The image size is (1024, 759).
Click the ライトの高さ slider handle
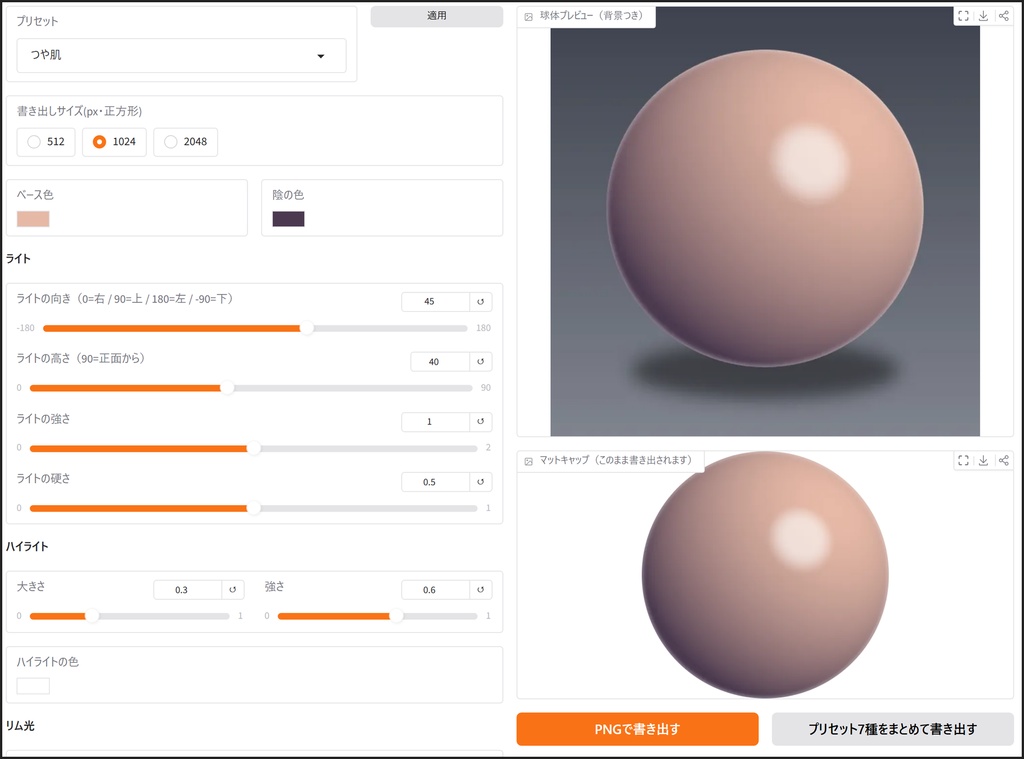[227, 388]
